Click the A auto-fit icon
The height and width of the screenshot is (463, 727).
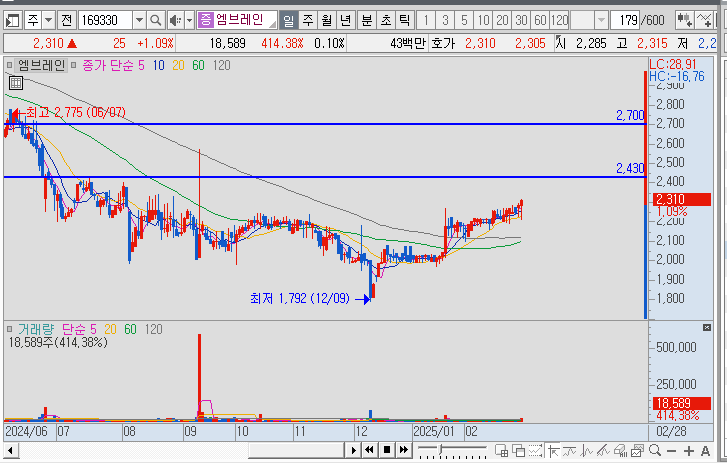(706, 450)
